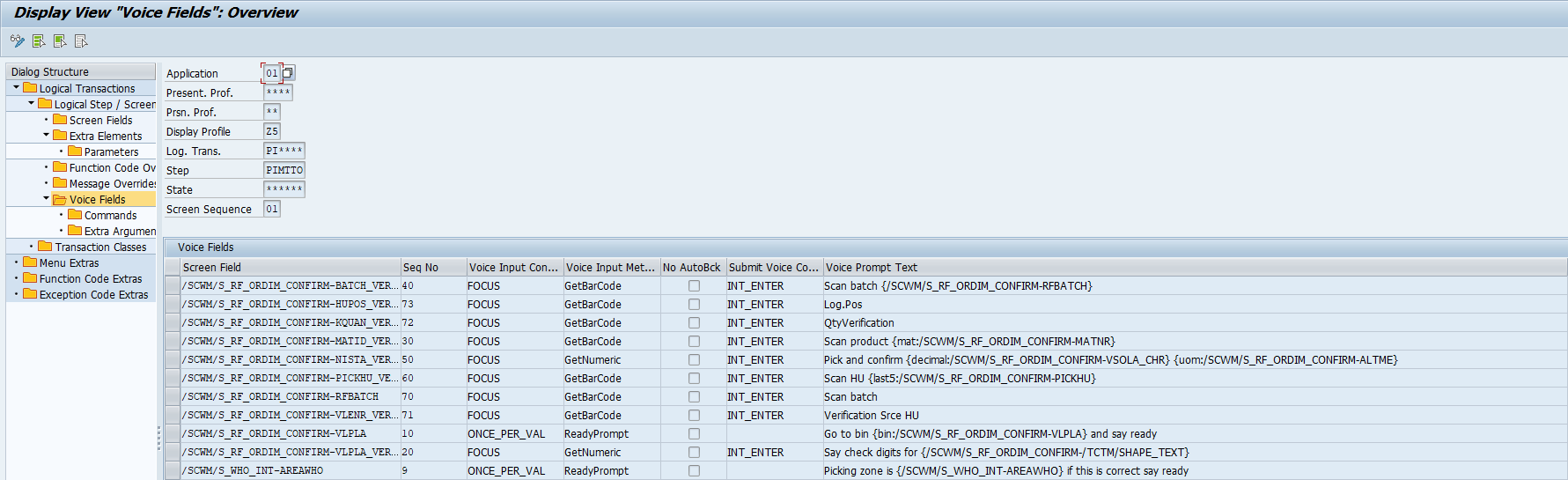Toggle No AutoBck checkbox for WHO_INT-AREAWHO row
Image resolution: width=1568 pixels, height=480 pixels.
pyautogui.click(x=694, y=471)
